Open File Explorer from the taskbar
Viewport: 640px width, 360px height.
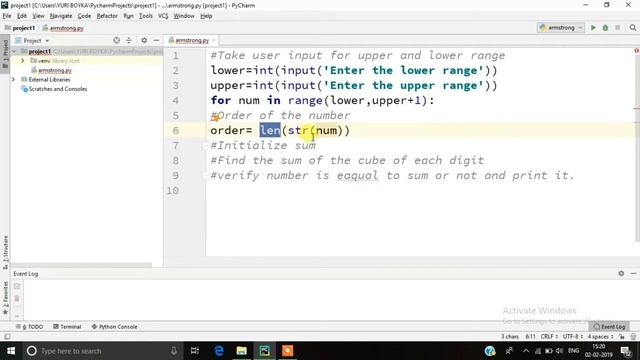pos(242,351)
